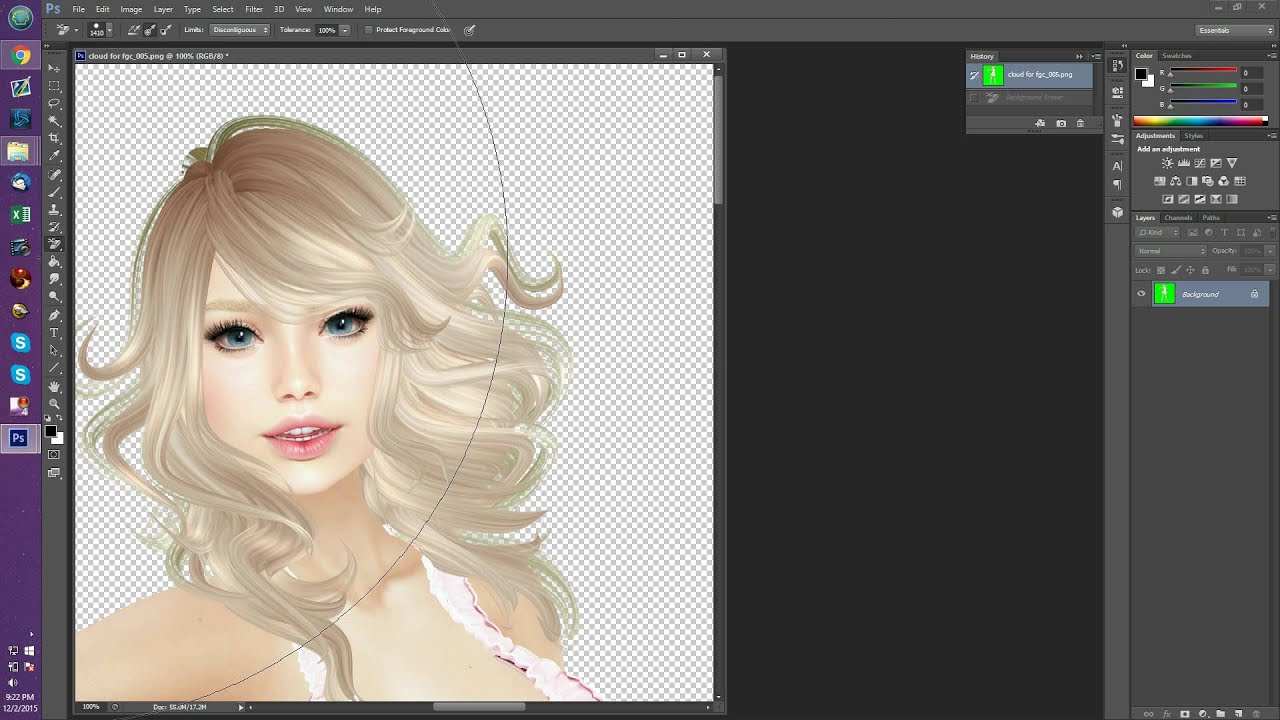
Task: Select the Brush tool
Action: click(54, 191)
